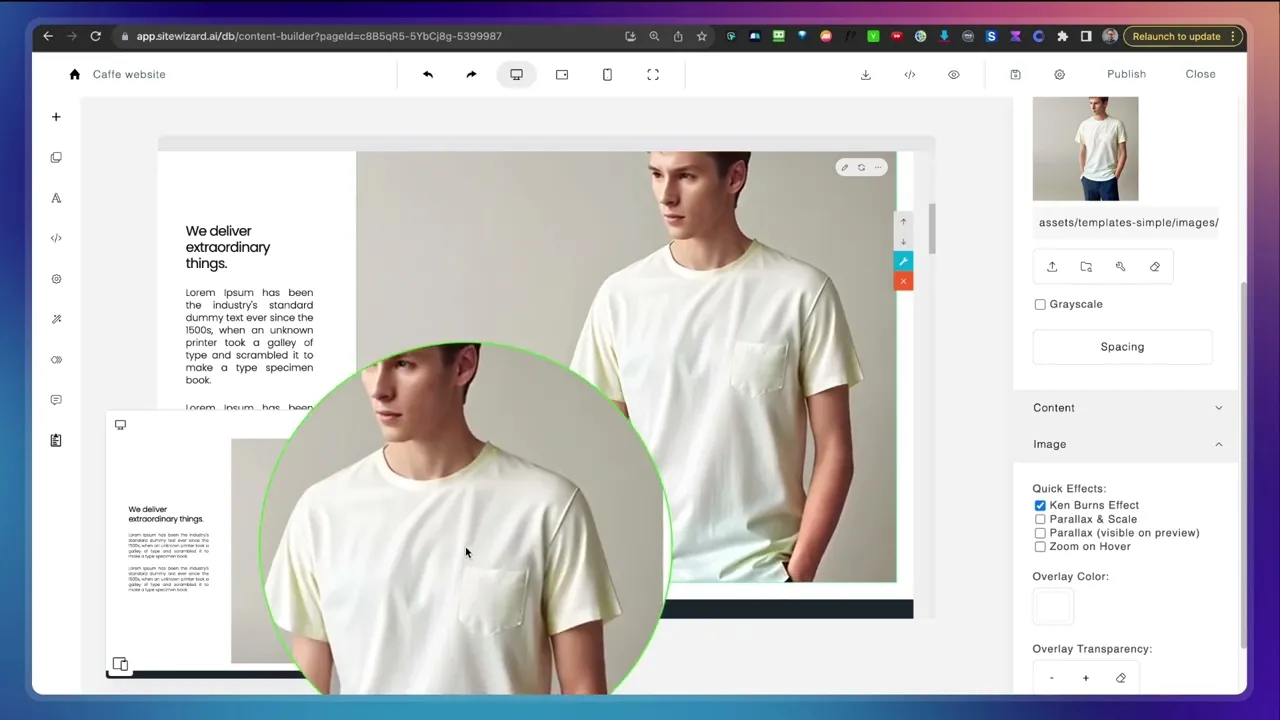
Task: Click the refresh icon on the image overlay
Action: coord(861,167)
